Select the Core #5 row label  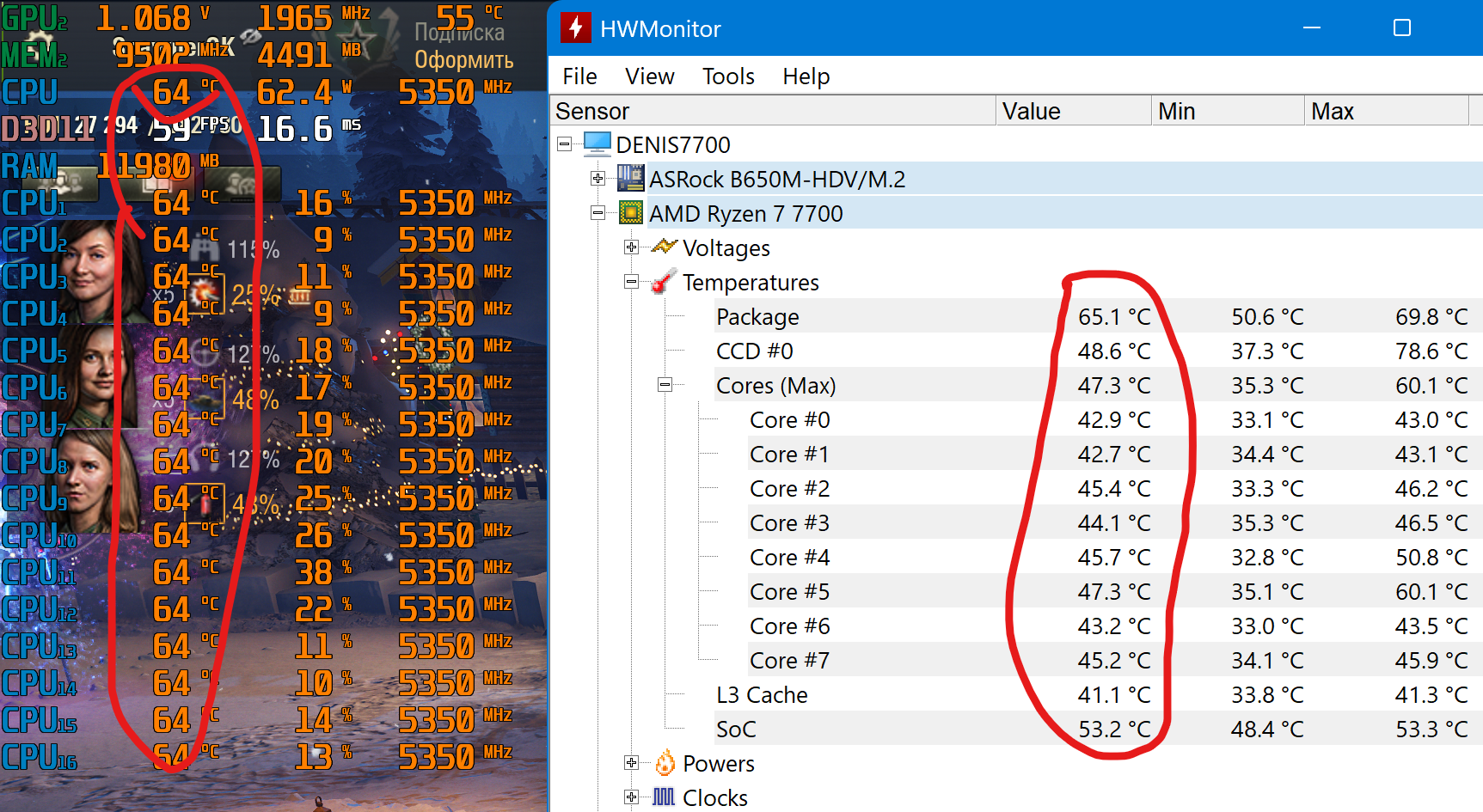[789, 591]
